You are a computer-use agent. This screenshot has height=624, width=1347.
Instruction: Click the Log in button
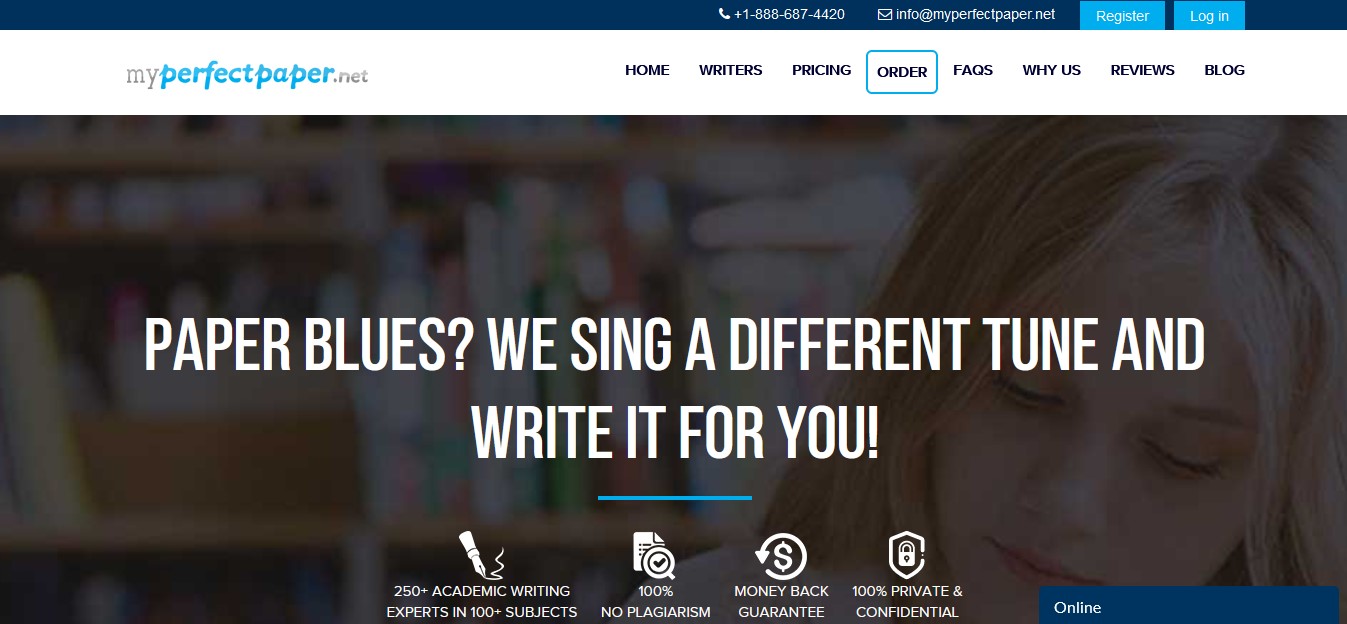point(1209,16)
